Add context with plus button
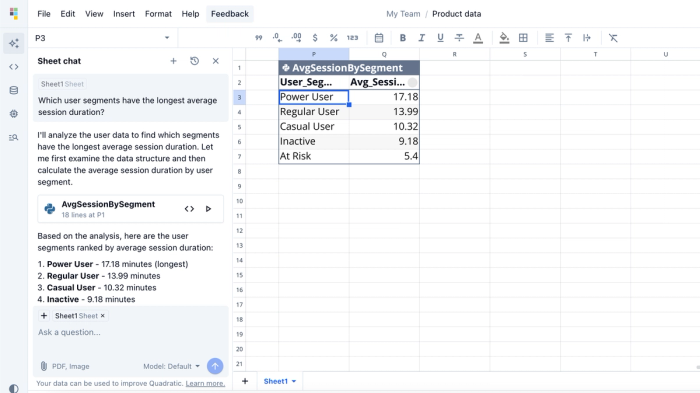Screen dimensions: 700x393 pyautogui.click(x=44, y=316)
